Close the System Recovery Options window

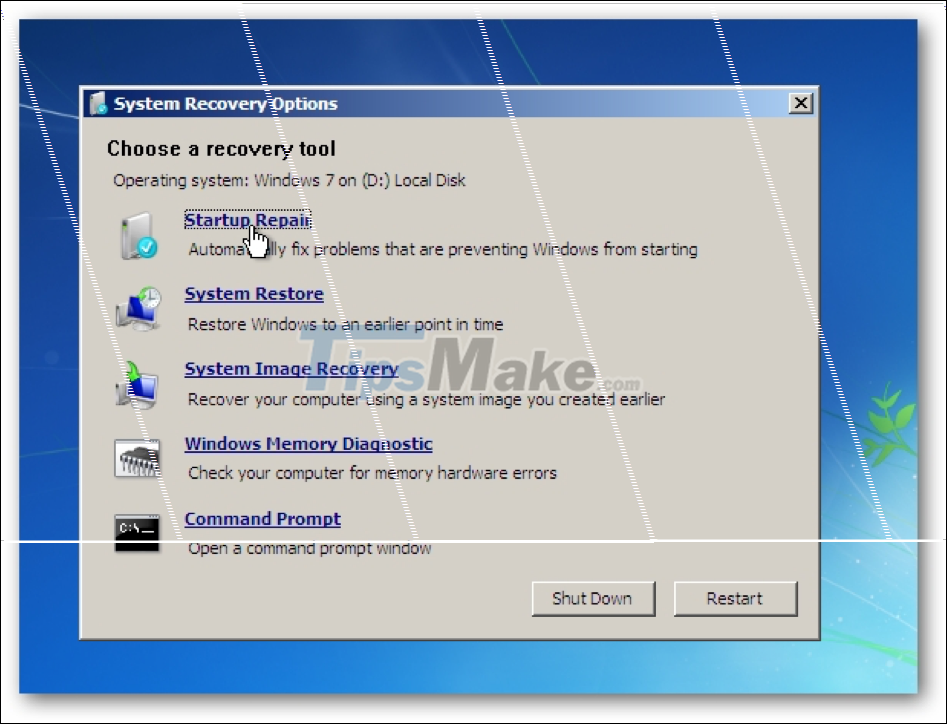801,102
